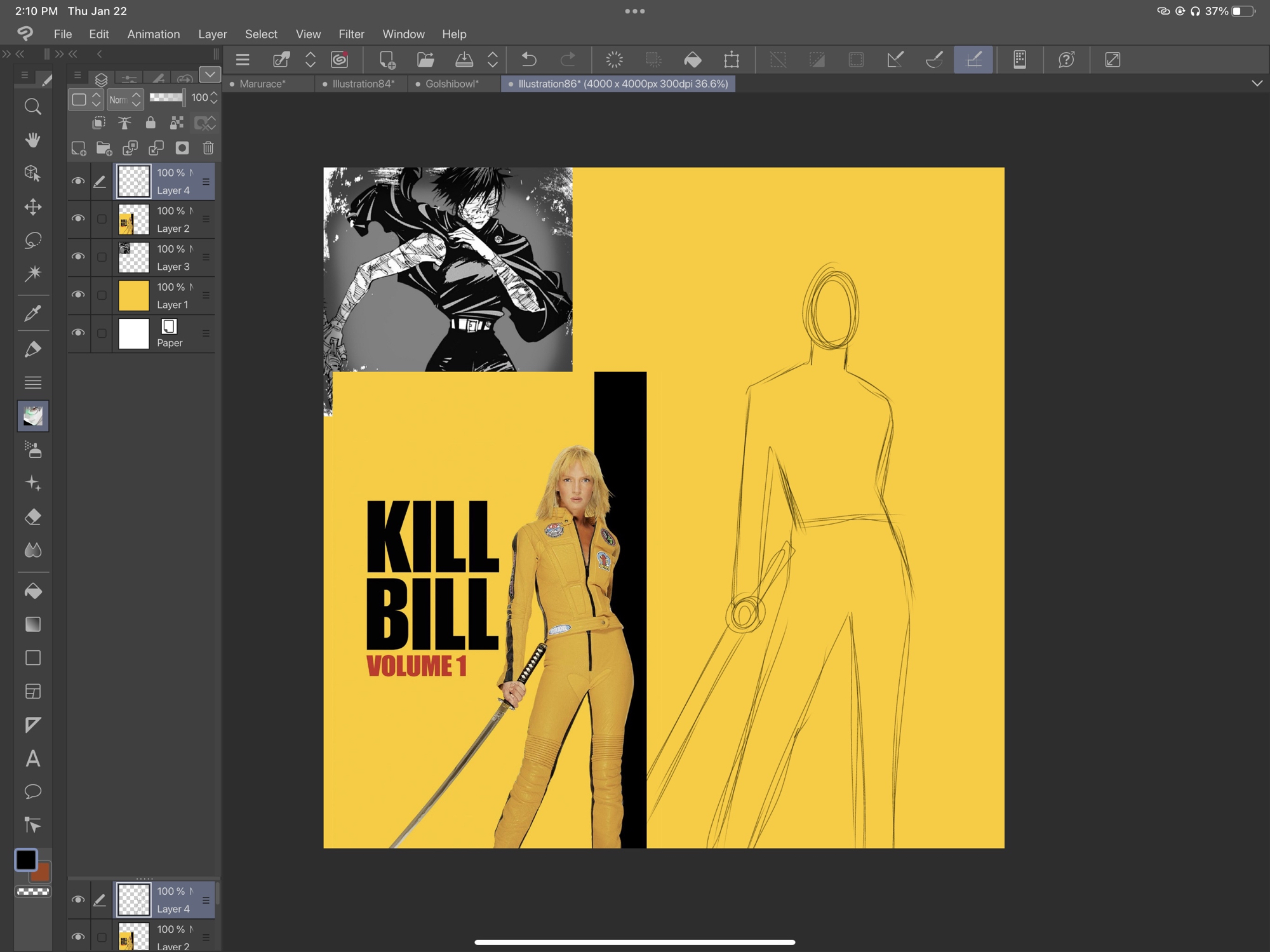Expand the canvas tab list chevron
This screenshot has width=1270, height=952.
pos(1257,83)
